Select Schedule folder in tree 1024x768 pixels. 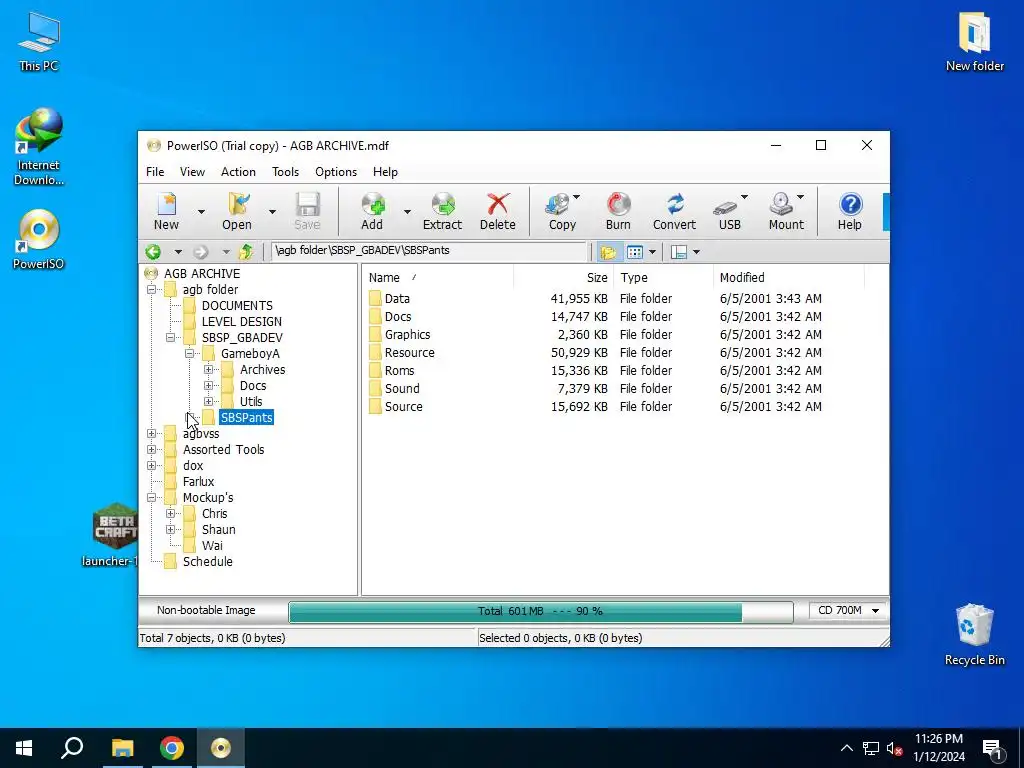(208, 562)
